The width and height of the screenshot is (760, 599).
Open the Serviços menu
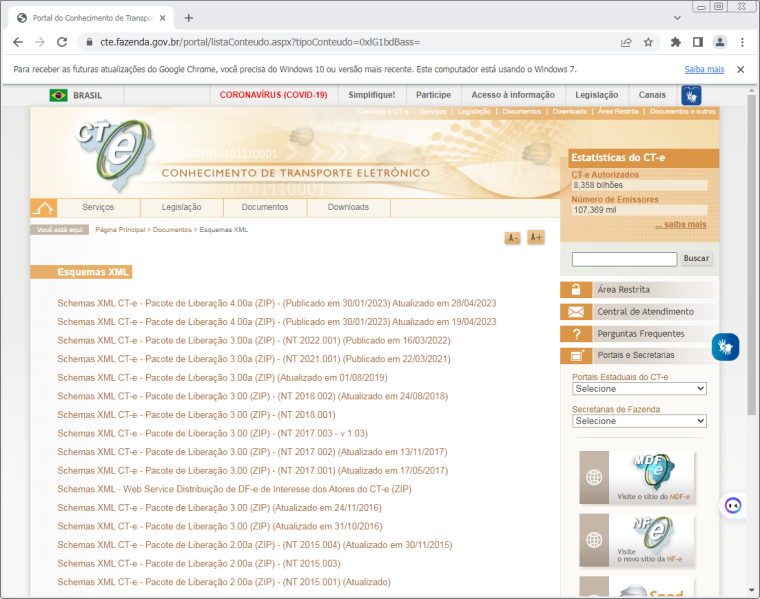click(x=98, y=207)
